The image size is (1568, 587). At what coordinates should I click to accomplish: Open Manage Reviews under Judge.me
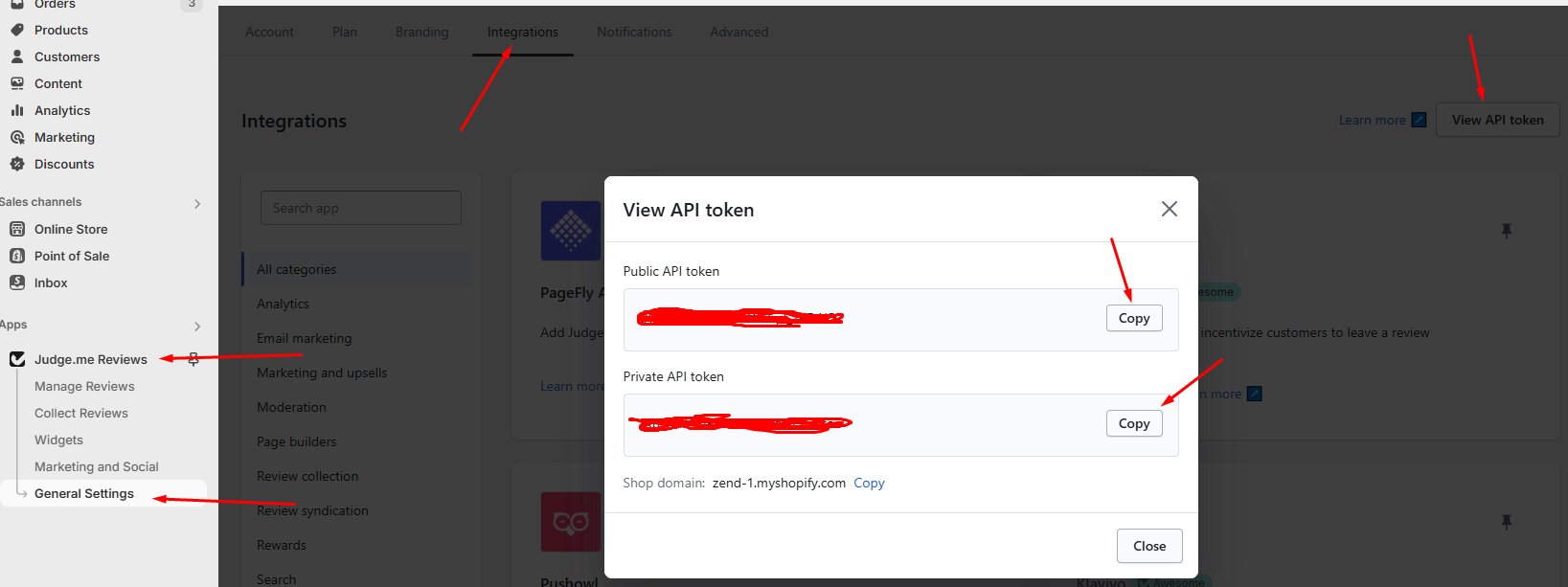coord(84,386)
